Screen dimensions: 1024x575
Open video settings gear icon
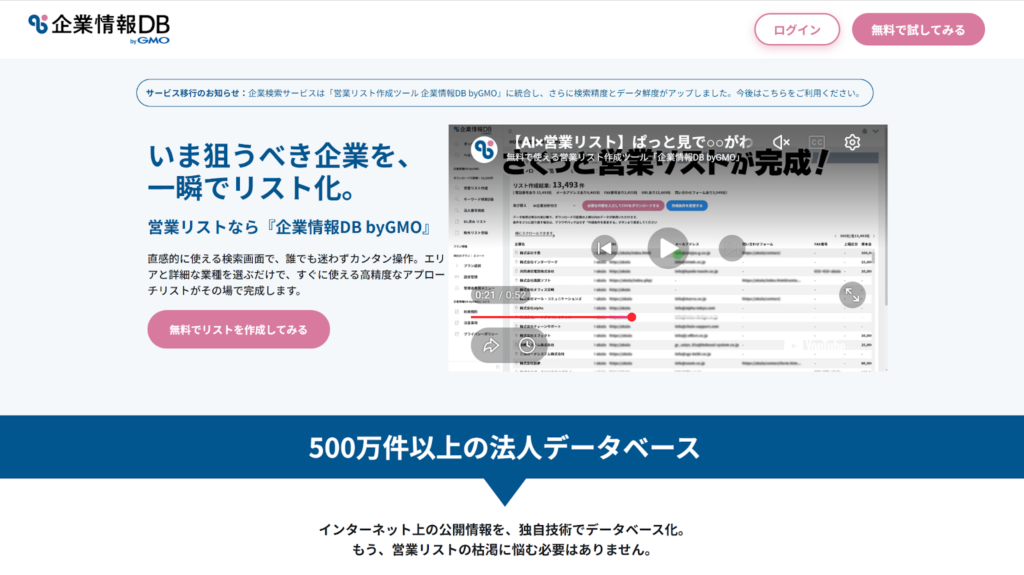pos(852,142)
